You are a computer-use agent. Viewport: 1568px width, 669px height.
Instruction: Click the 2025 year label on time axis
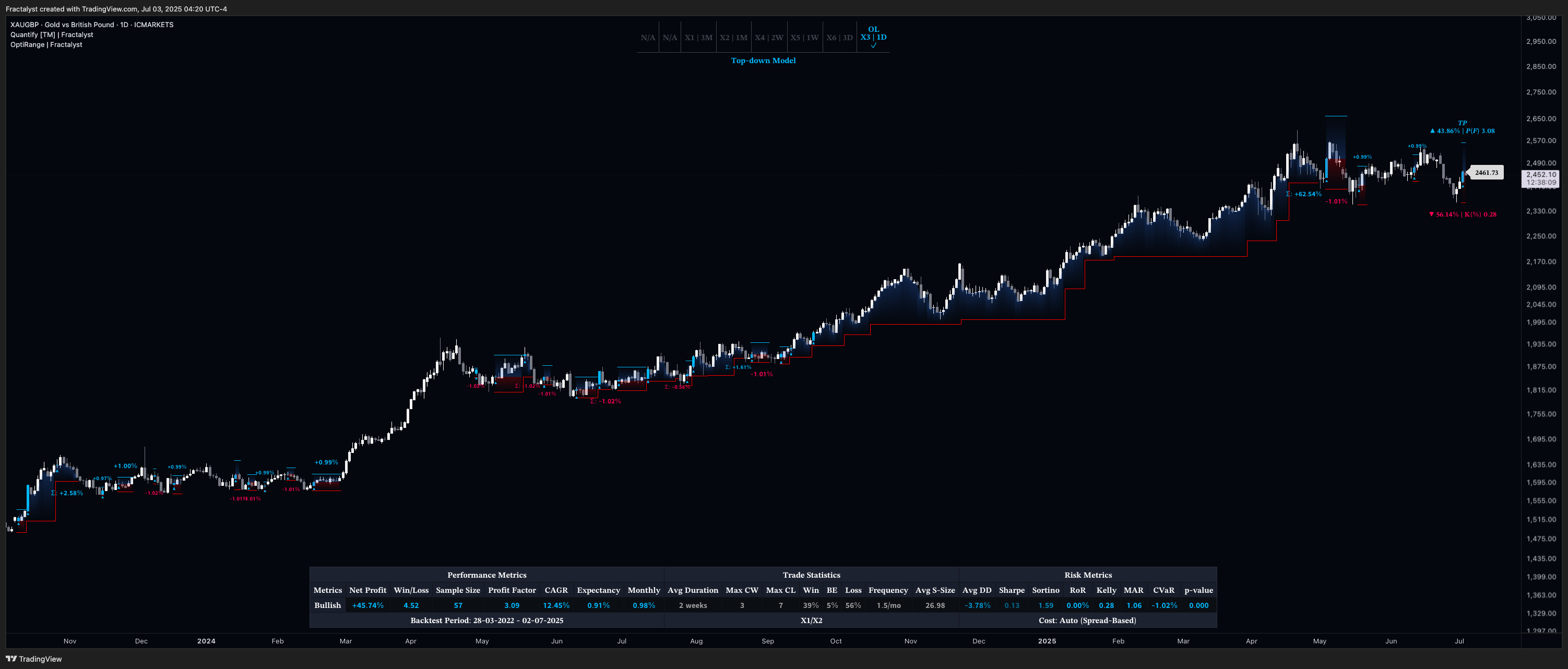tap(1047, 641)
